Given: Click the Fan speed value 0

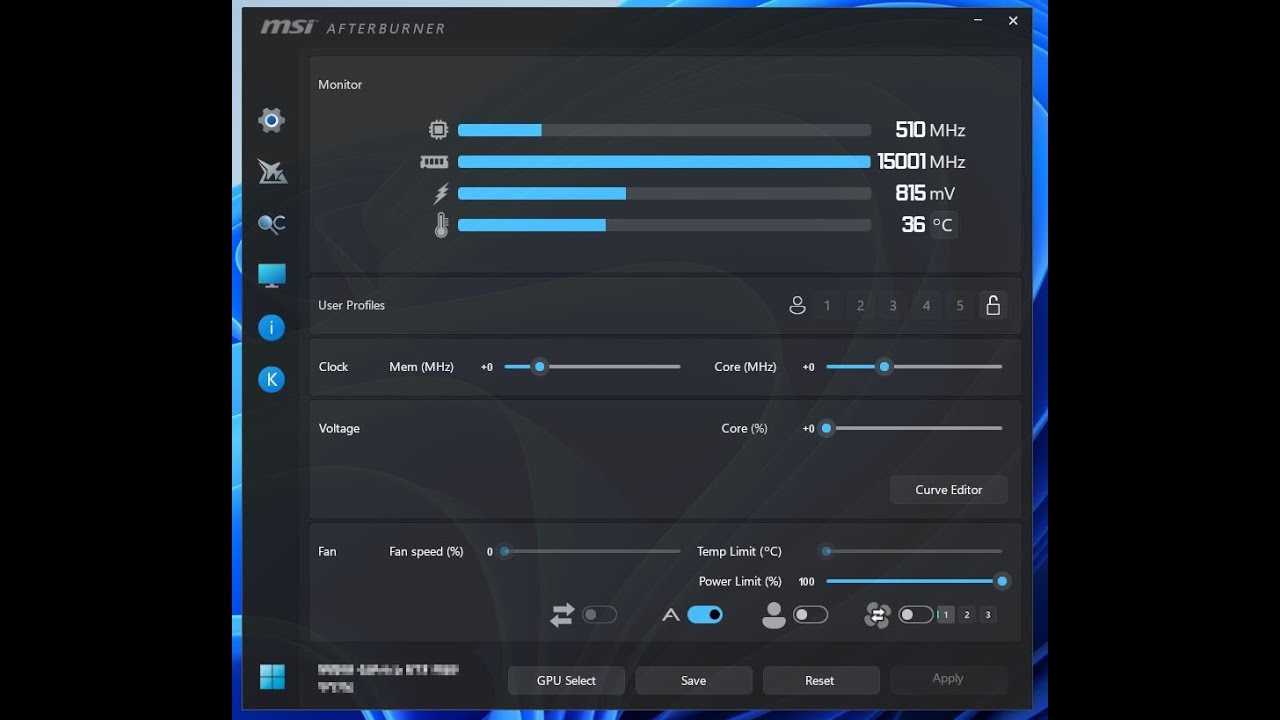Looking at the screenshot, I should (490, 552).
